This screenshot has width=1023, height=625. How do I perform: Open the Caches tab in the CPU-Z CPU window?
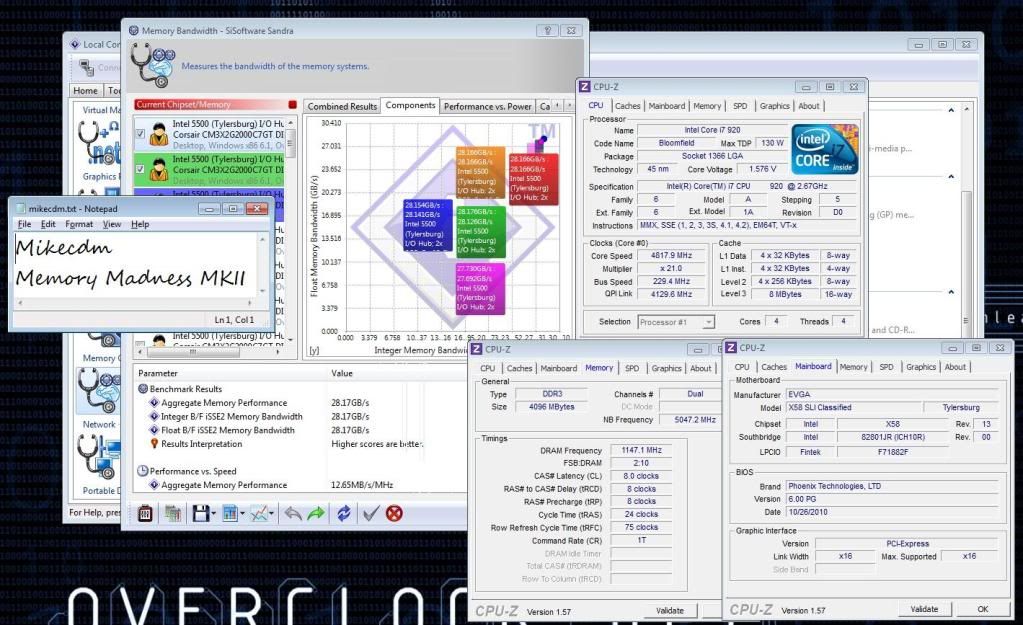point(628,106)
